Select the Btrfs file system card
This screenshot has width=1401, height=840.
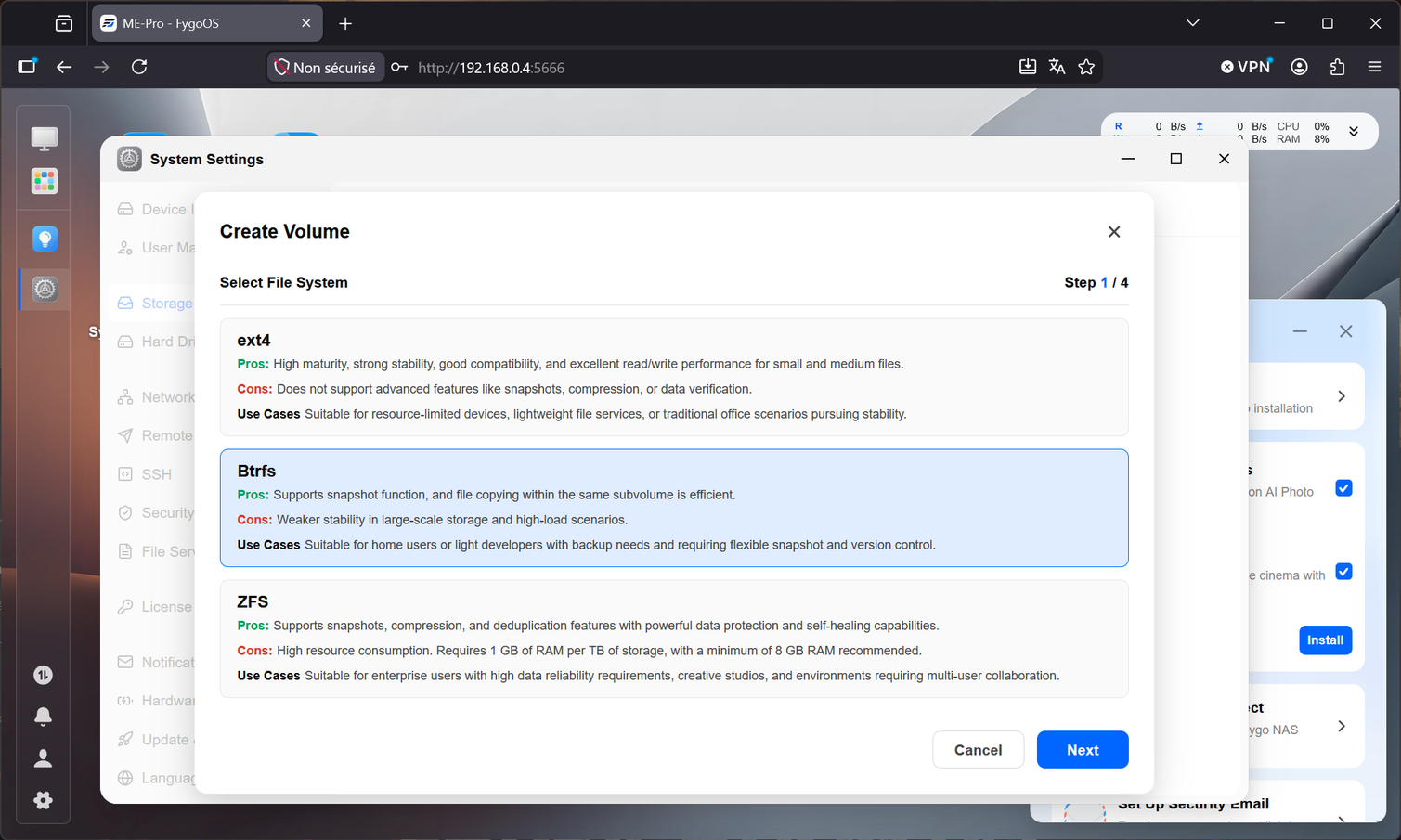pyautogui.click(x=674, y=508)
